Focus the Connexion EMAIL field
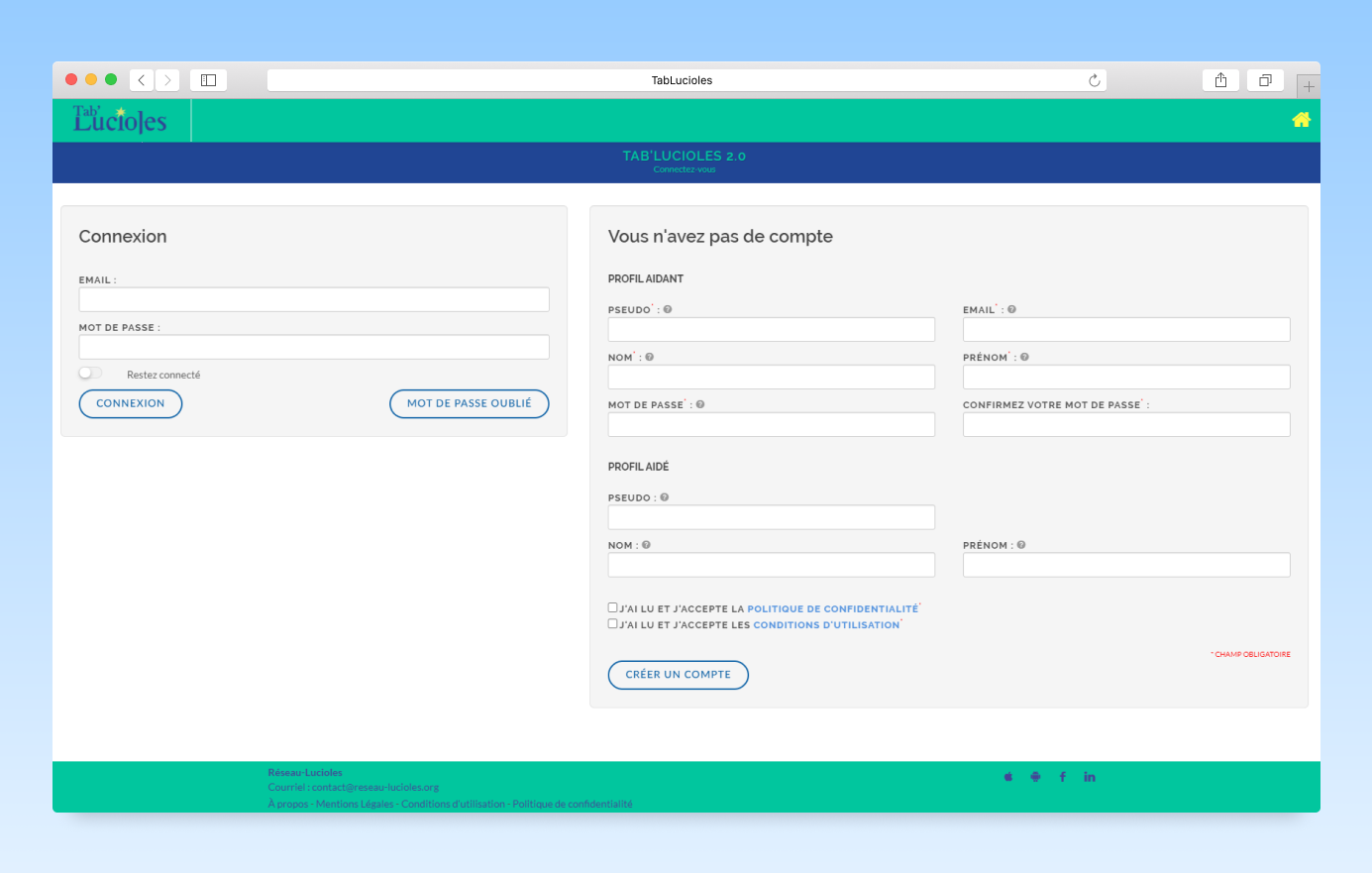This screenshot has height=873, width=1372. pyautogui.click(x=314, y=299)
